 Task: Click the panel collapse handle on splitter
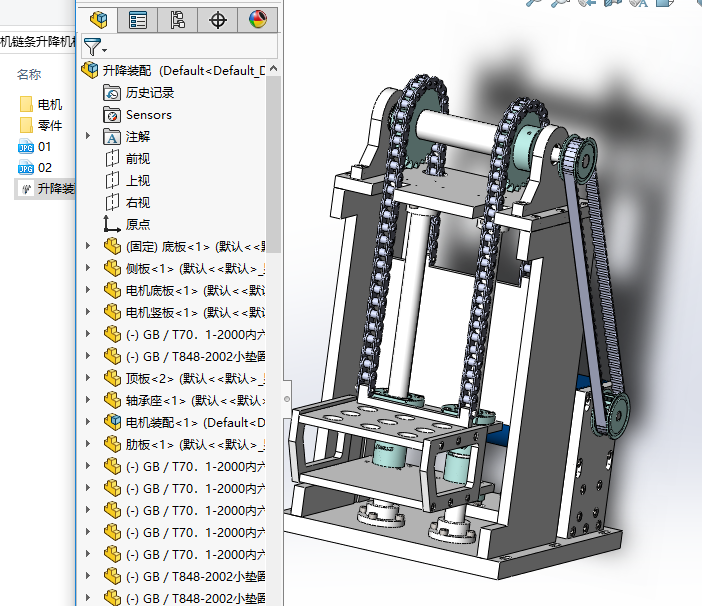(x=287, y=399)
